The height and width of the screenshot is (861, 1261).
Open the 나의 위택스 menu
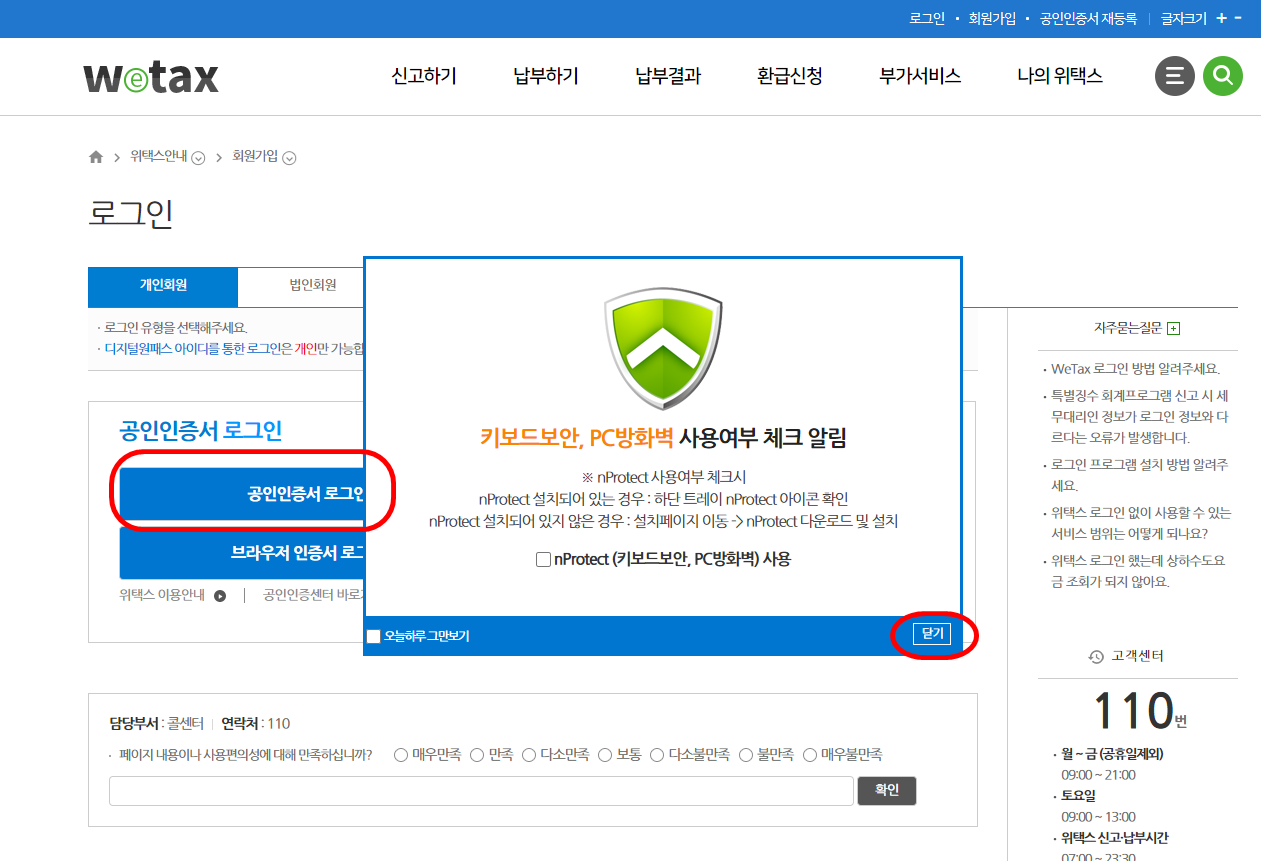(x=1060, y=76)
